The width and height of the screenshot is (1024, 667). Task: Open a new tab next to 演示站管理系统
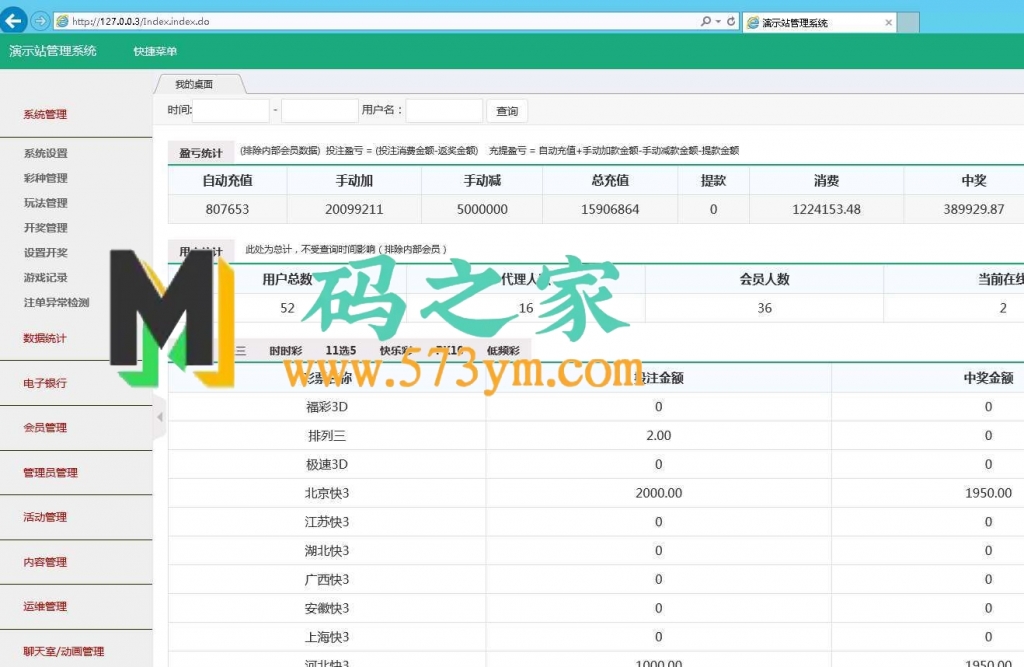[x=908, y=23]
